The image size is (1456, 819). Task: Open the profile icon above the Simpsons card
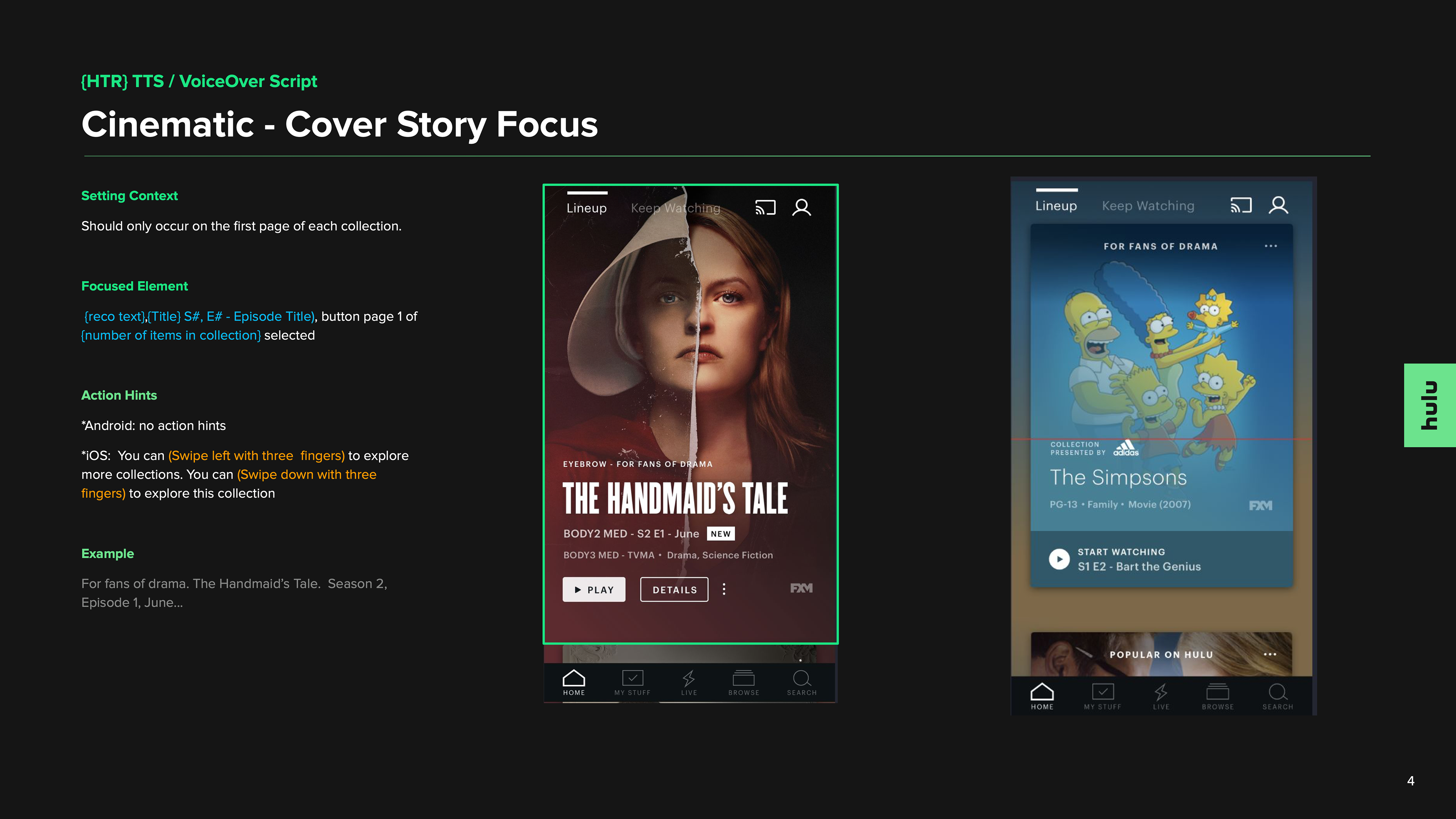point(1278,205)
